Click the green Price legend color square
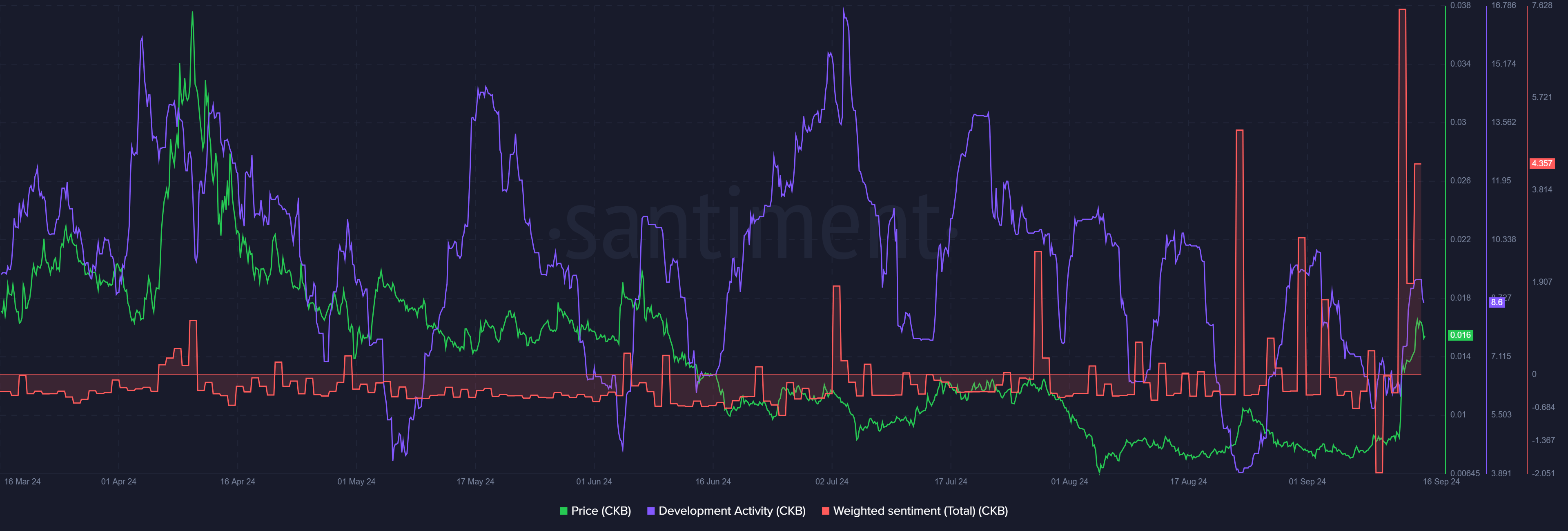Screen dimensions: 1568x531 pos(563,511)
